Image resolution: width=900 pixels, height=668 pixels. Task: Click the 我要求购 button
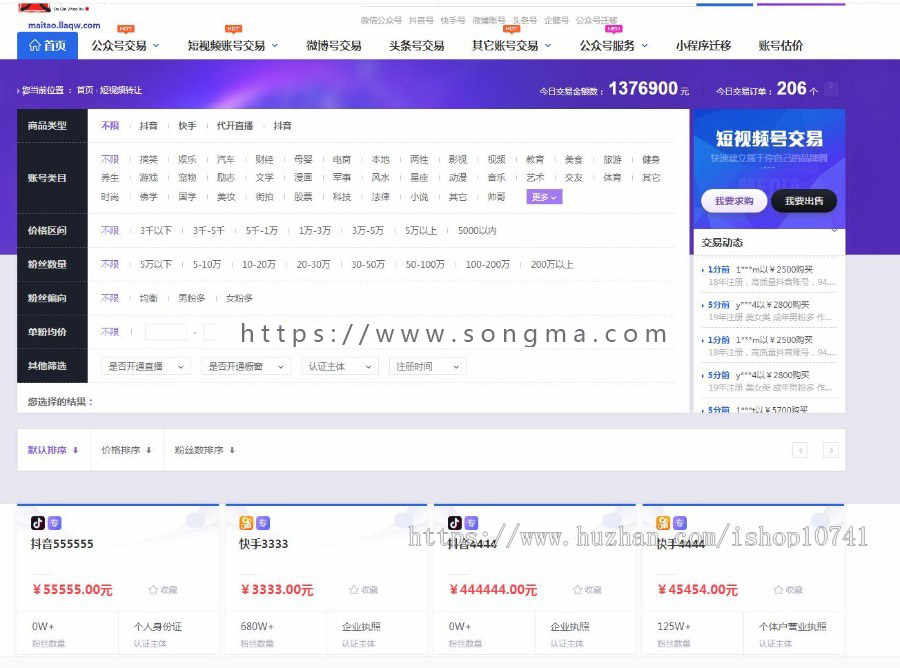pos(734,201)
